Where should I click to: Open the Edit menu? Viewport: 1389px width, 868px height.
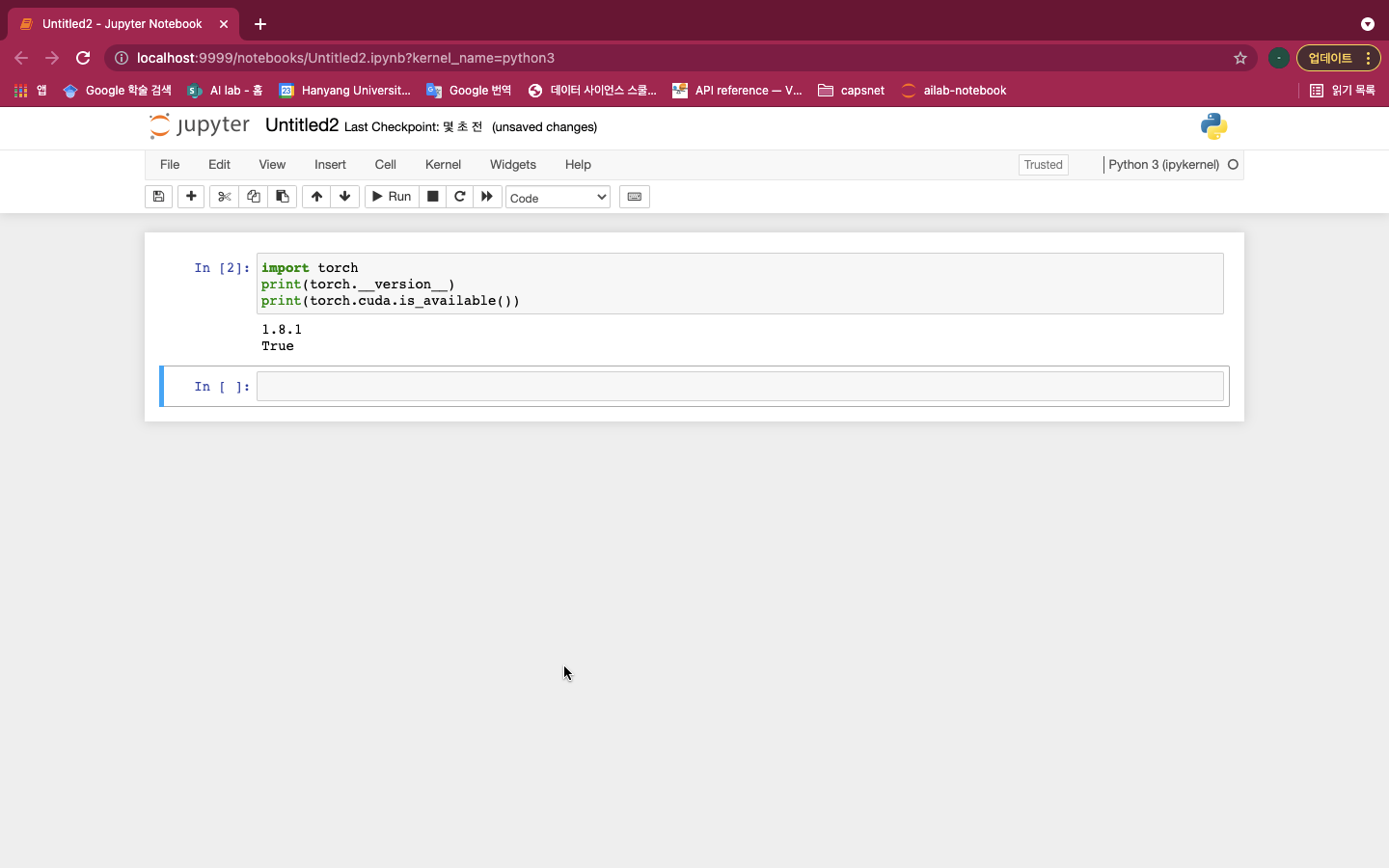(x=219, y=165)
